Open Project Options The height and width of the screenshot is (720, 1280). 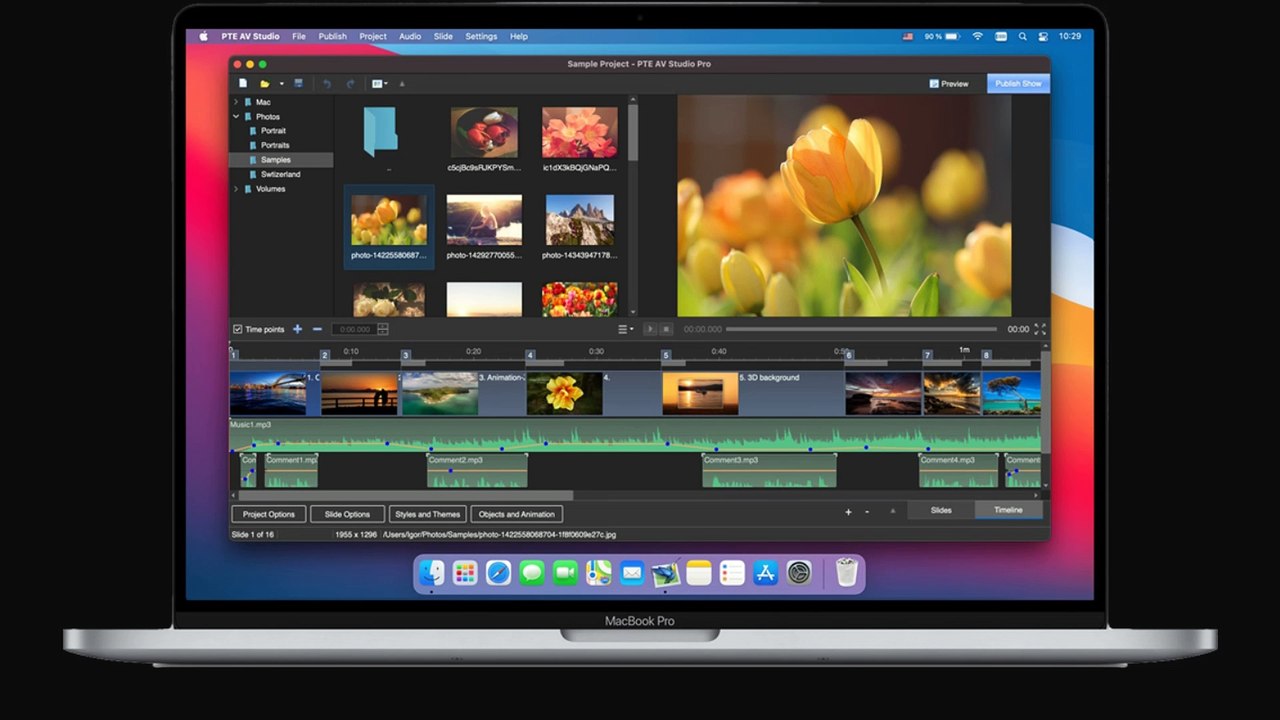[269, 514]
